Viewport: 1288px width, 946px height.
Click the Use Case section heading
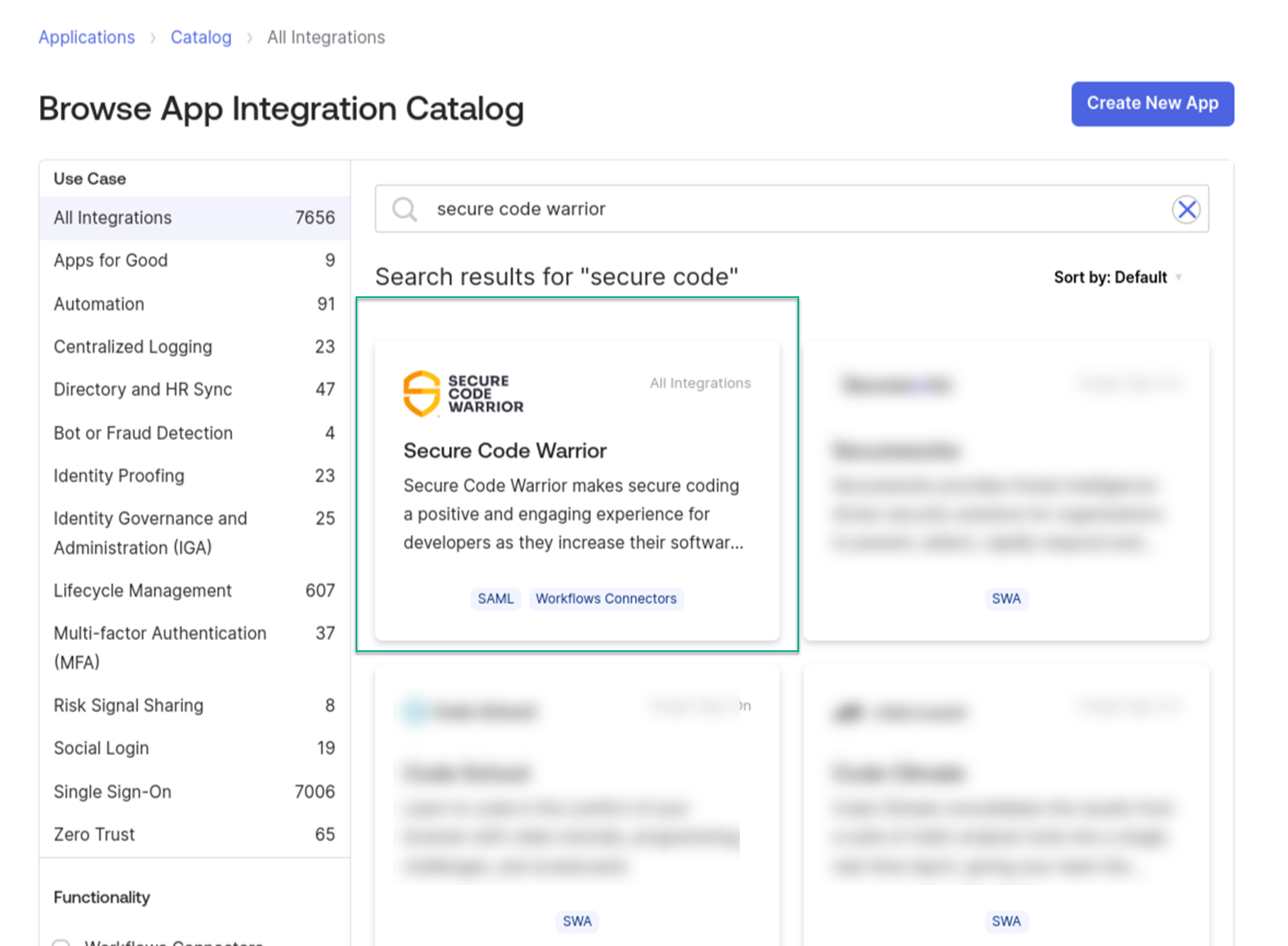tap(90, 179)
